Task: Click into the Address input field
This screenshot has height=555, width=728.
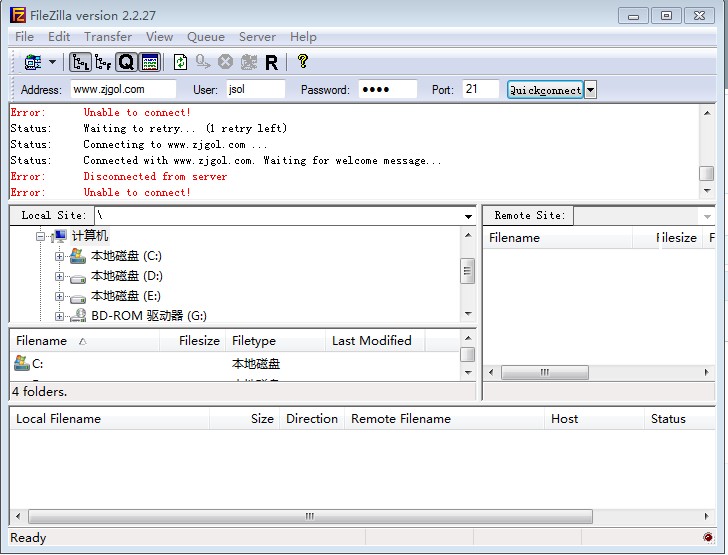Action: click(x=122, y=90)
